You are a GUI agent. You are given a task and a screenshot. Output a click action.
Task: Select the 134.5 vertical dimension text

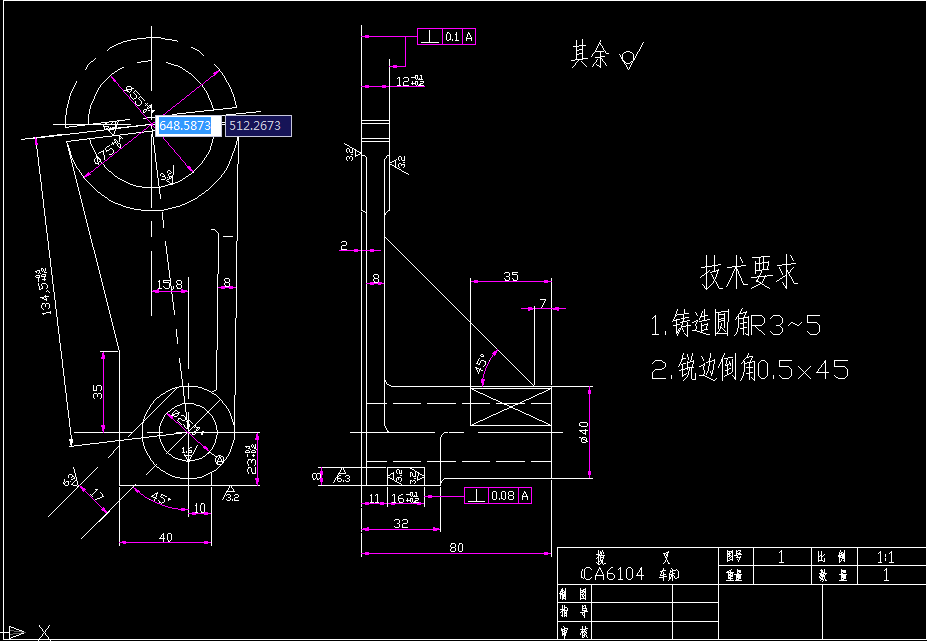pyautogui.click(x=42, y=290)
